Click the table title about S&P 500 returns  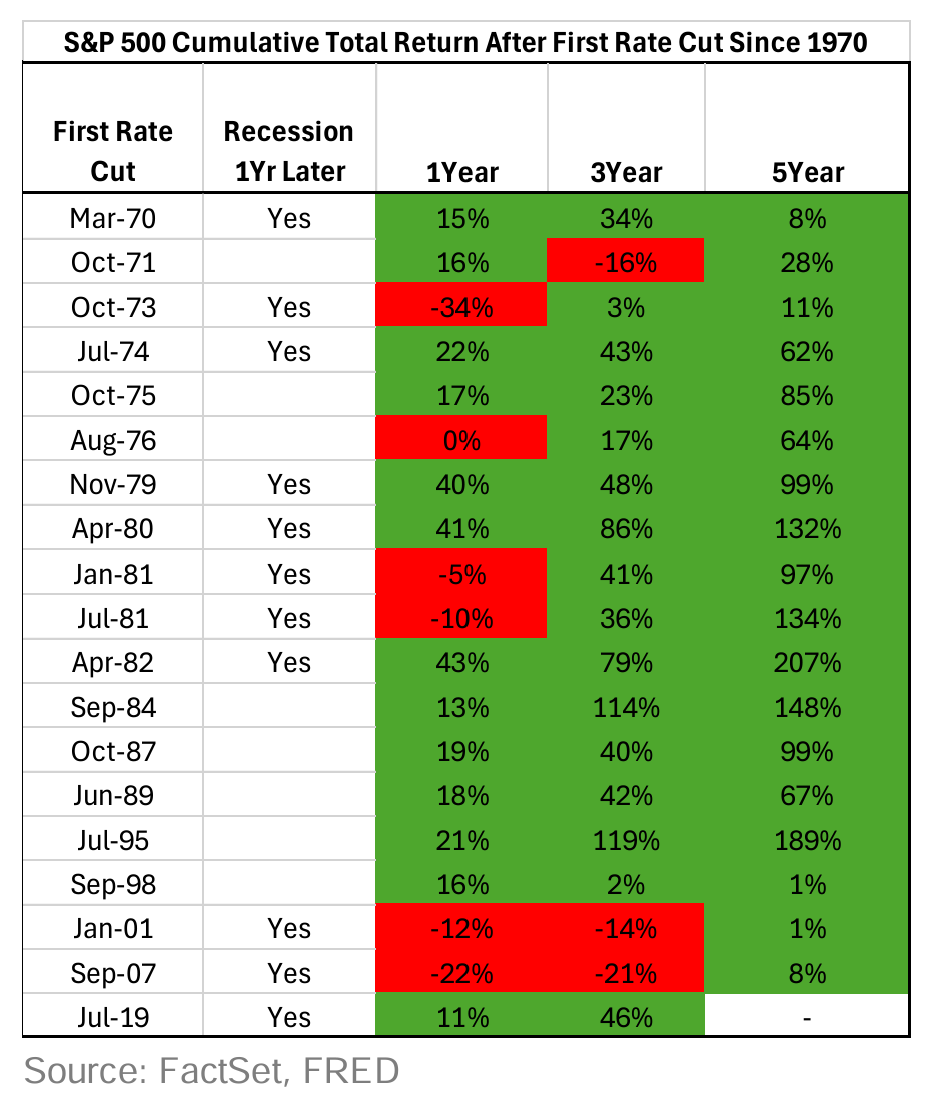point(465,43)
